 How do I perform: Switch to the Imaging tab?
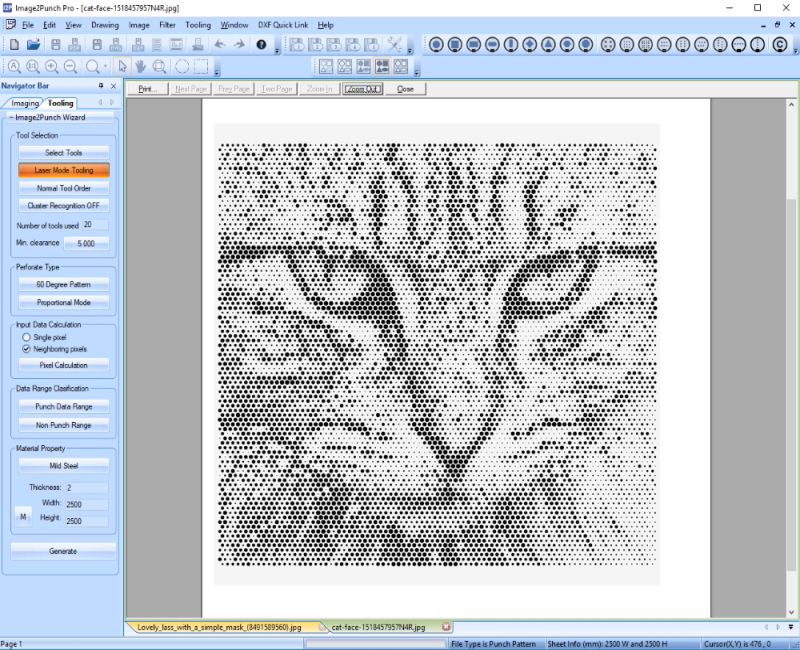coord(25,103)
